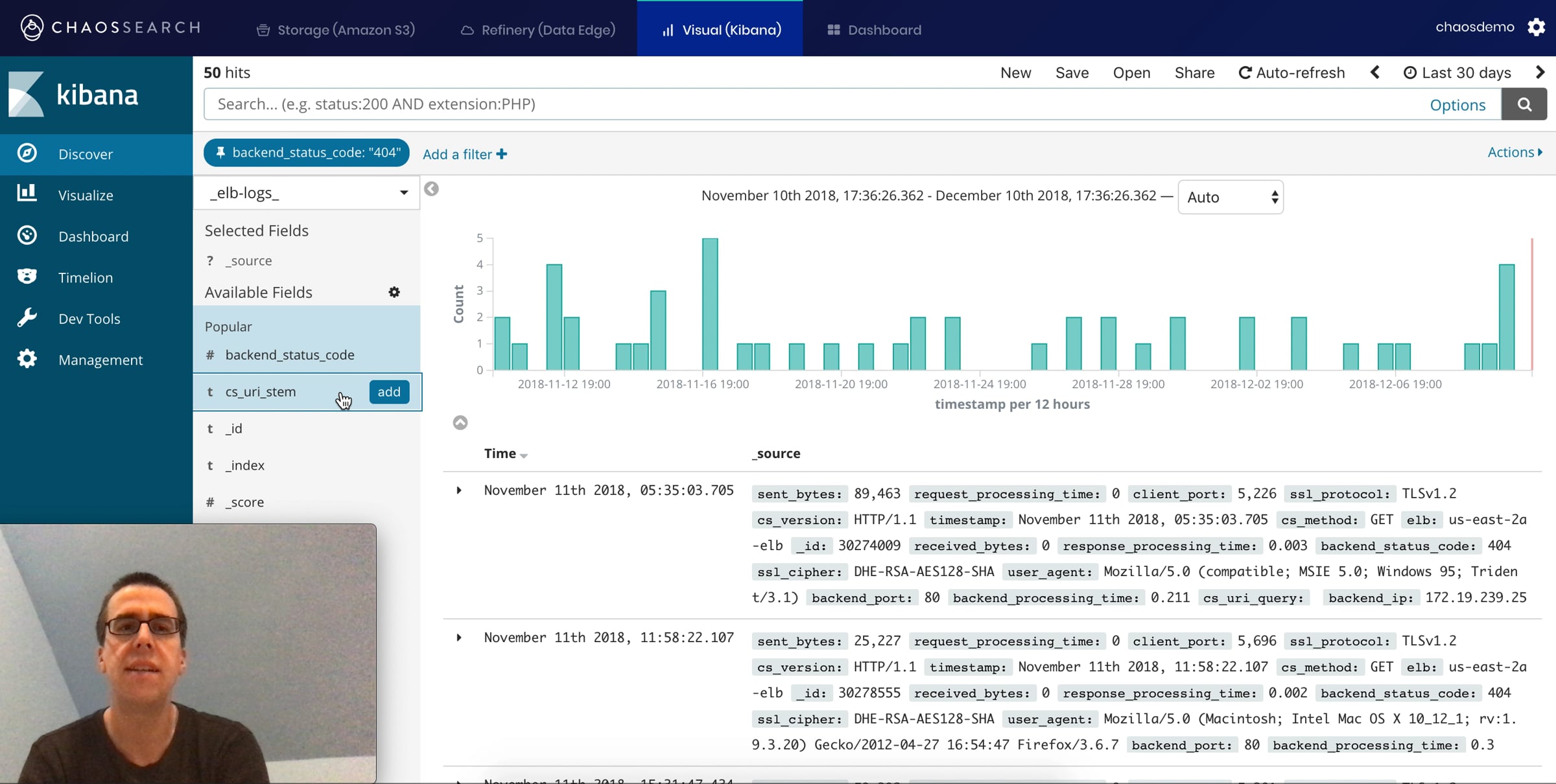The image size is (1556, 784).
Task: Click the plus icon beside Add a filter
Action: 502,154
